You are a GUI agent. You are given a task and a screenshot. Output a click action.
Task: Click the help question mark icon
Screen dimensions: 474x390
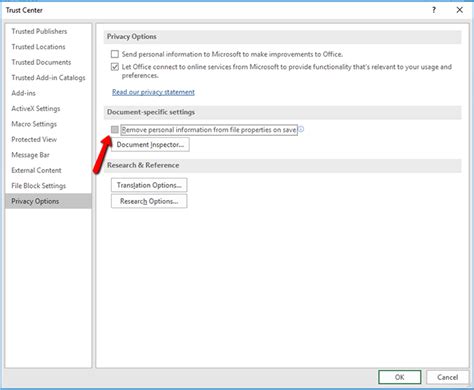(434, 10)
